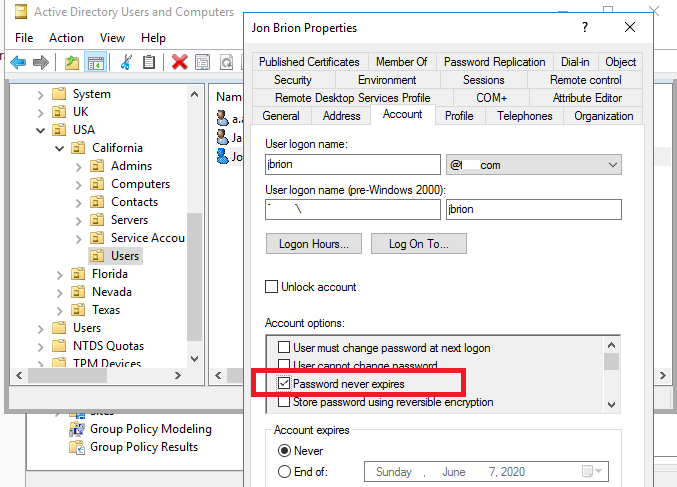
Task: Click the Logon Hours button
Action: click(314, 244)
